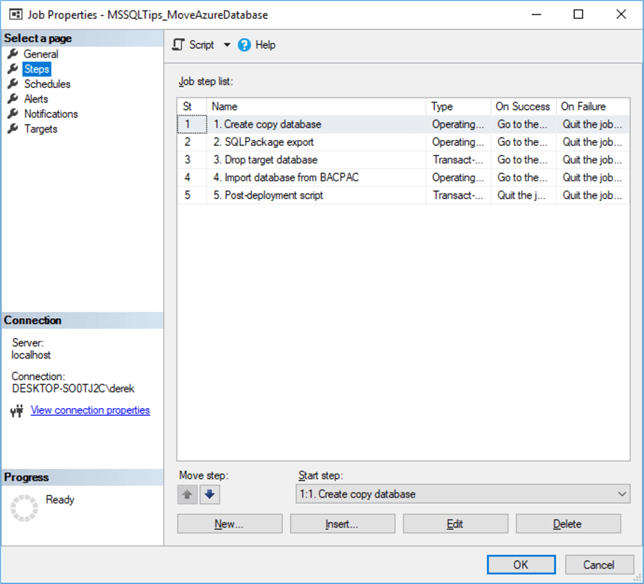Image resolution: width=644 pixels, height=584 pixels.
Task: Move step up with arrow button
Action: click(x=187, y=494)
